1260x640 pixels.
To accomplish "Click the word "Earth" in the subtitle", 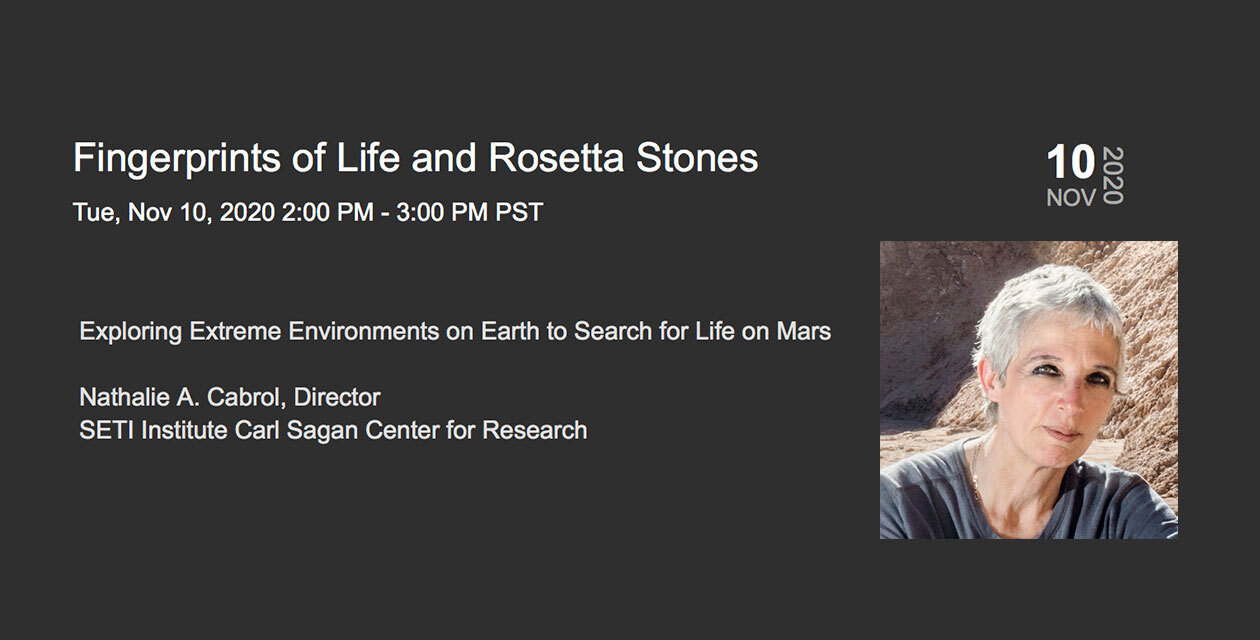I will click(510, 331).
